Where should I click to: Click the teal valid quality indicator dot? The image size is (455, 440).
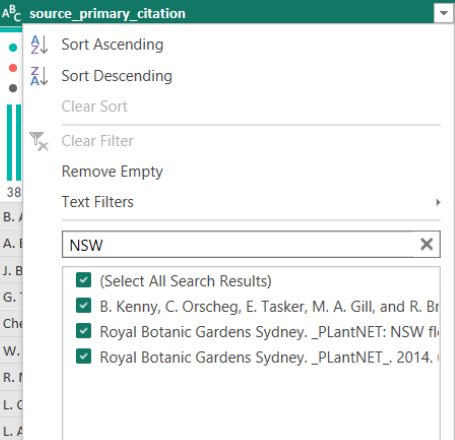13,48
